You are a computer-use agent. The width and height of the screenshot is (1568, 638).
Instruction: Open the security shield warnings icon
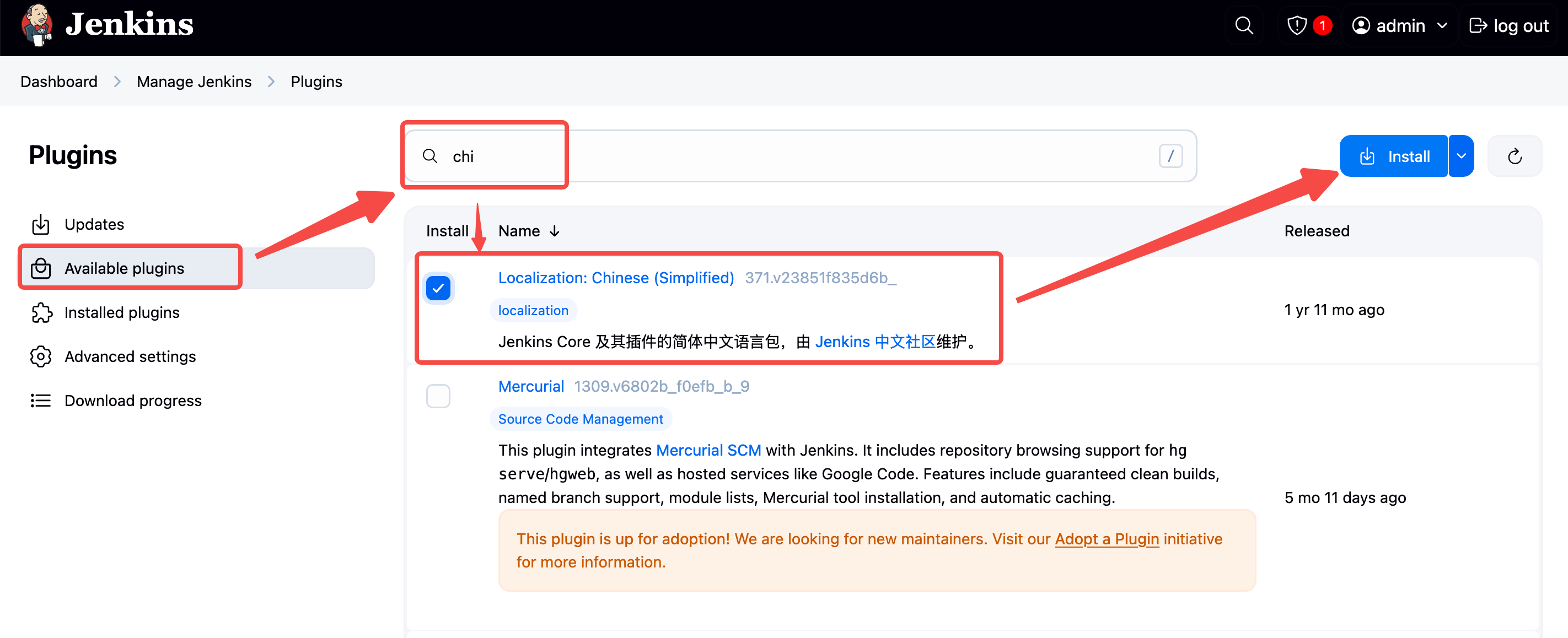[x=1297, y=25]
